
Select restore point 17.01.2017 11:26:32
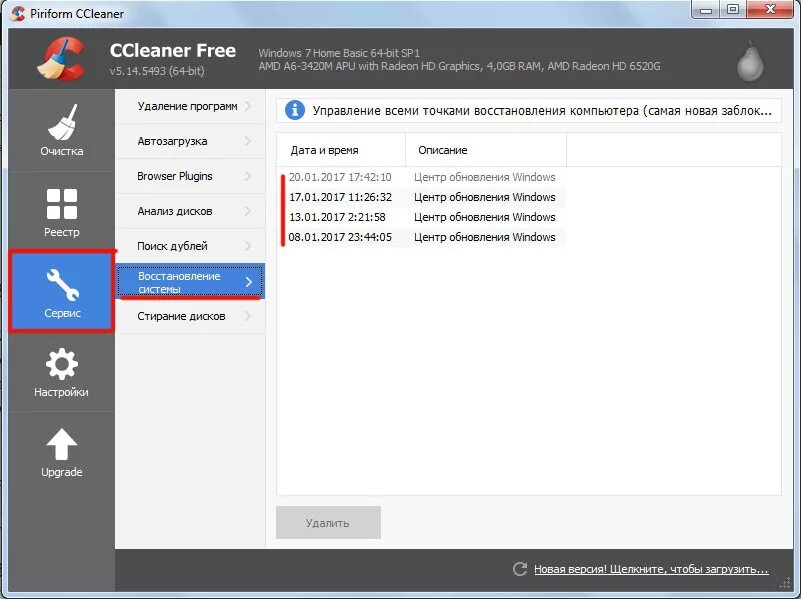340,197
